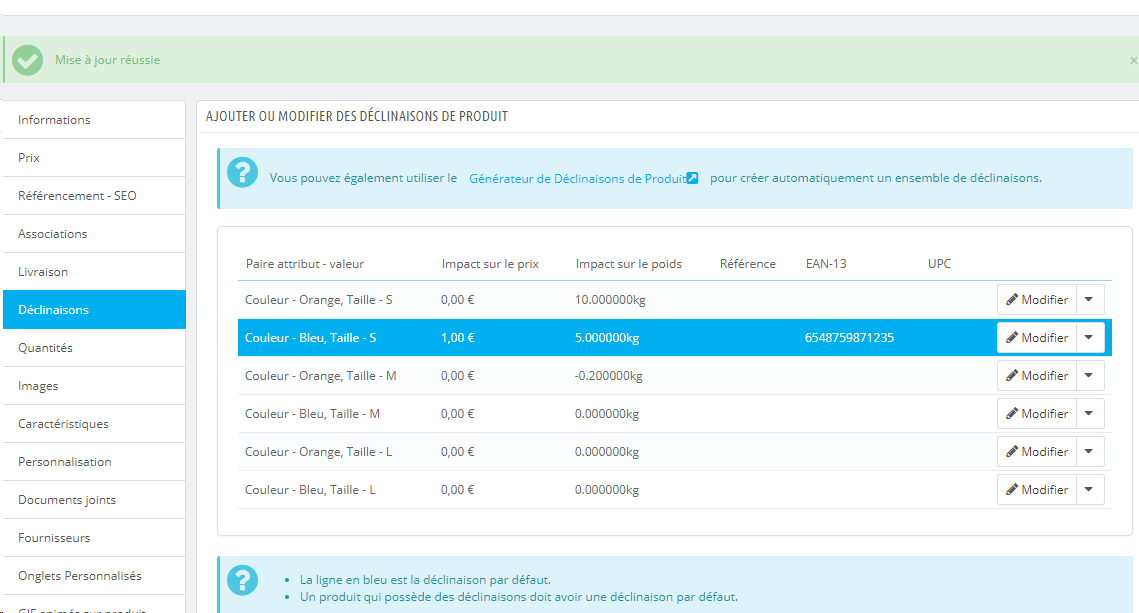This screenshot has height=613, width=1139.
Task: Click 'La ligne en bleu est la déclinaison par défaut' note
Action: tap(425, 580)
